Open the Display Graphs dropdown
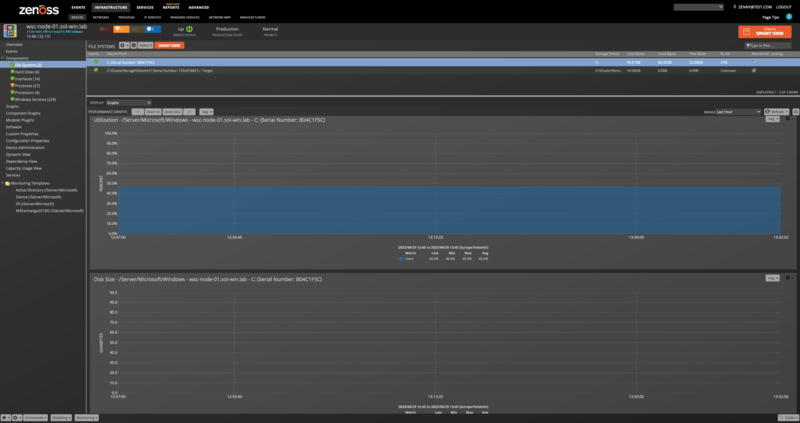Image resolution: width=800 pixels, height=423 pixels. (129, 103)
